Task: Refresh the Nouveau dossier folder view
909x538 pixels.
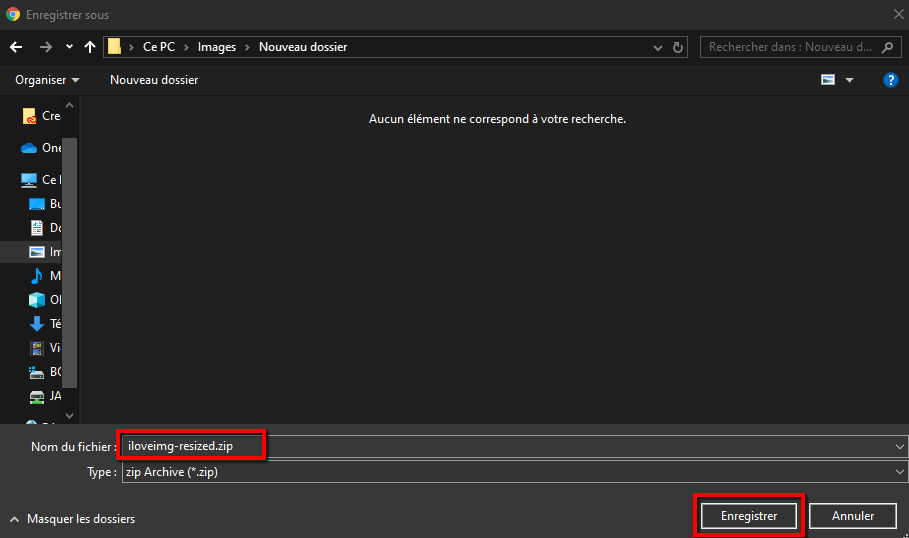Action: pyautogui.click(x=678, y=47)
